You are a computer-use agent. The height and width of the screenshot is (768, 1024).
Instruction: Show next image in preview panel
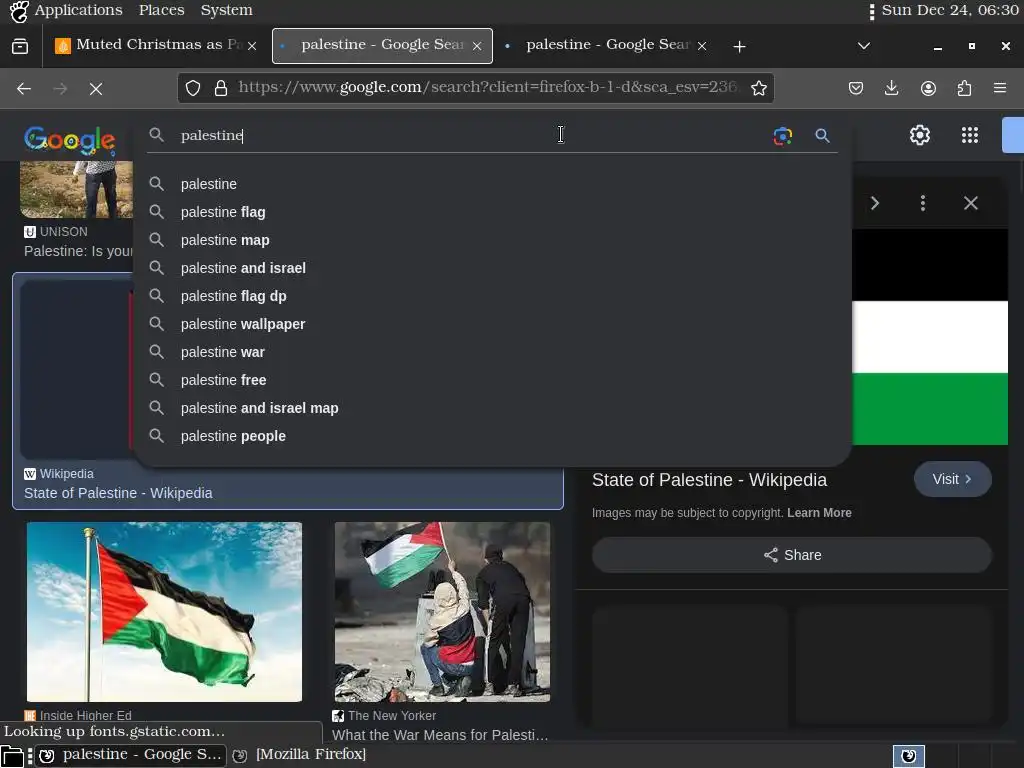coord(874,203)
